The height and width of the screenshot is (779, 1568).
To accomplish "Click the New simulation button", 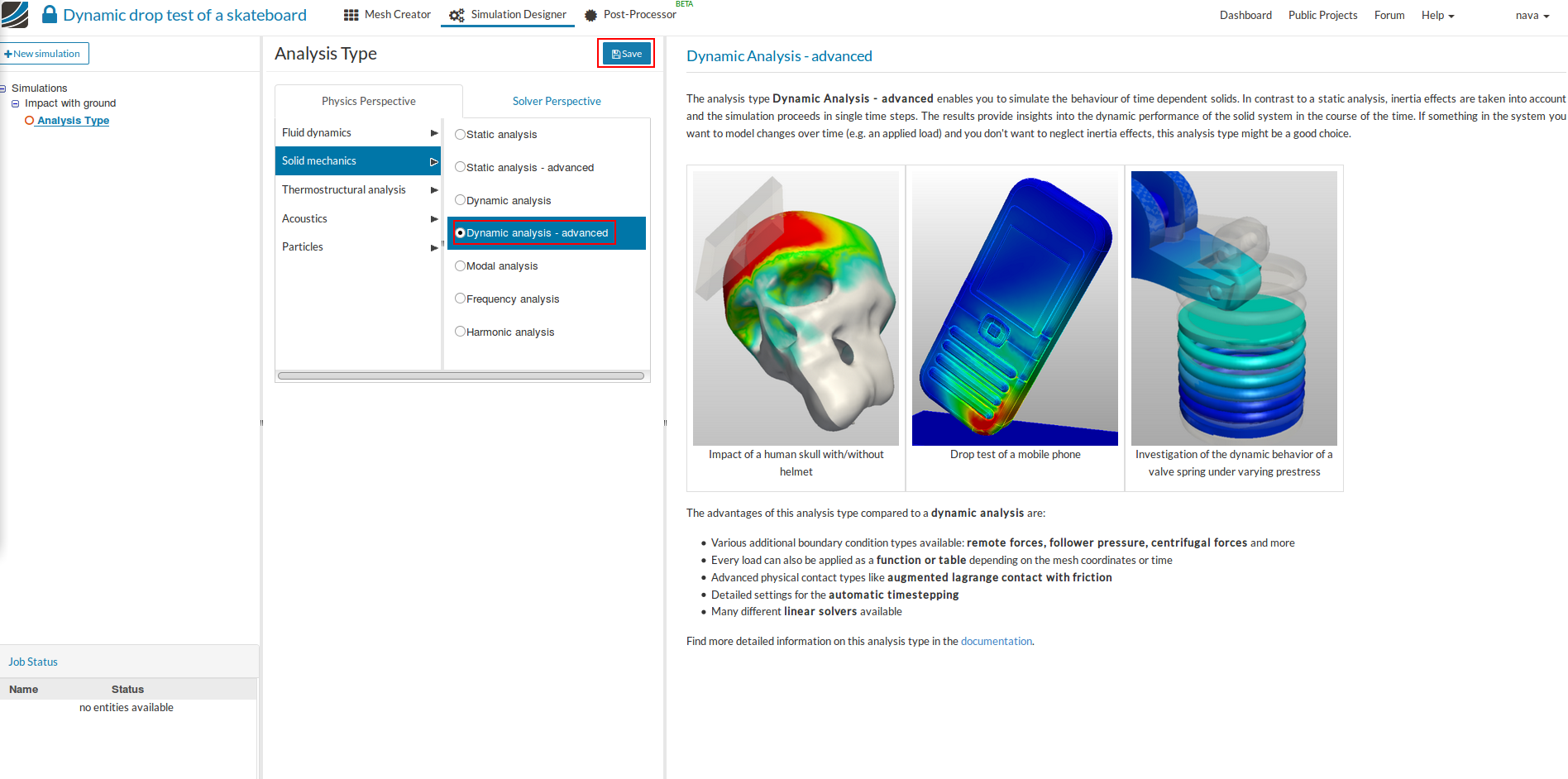I will click(45, 53).
